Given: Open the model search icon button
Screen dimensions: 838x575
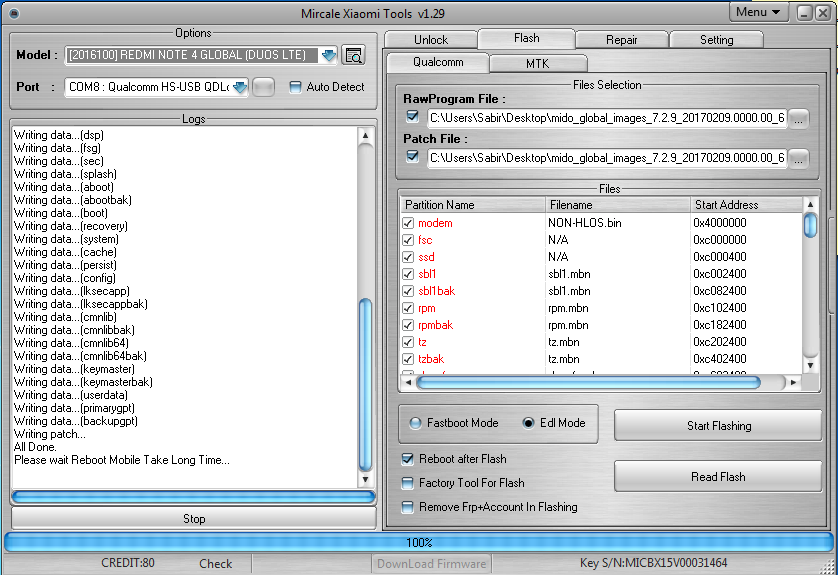Looking at the screenshot, I should (x=353, y=55).
